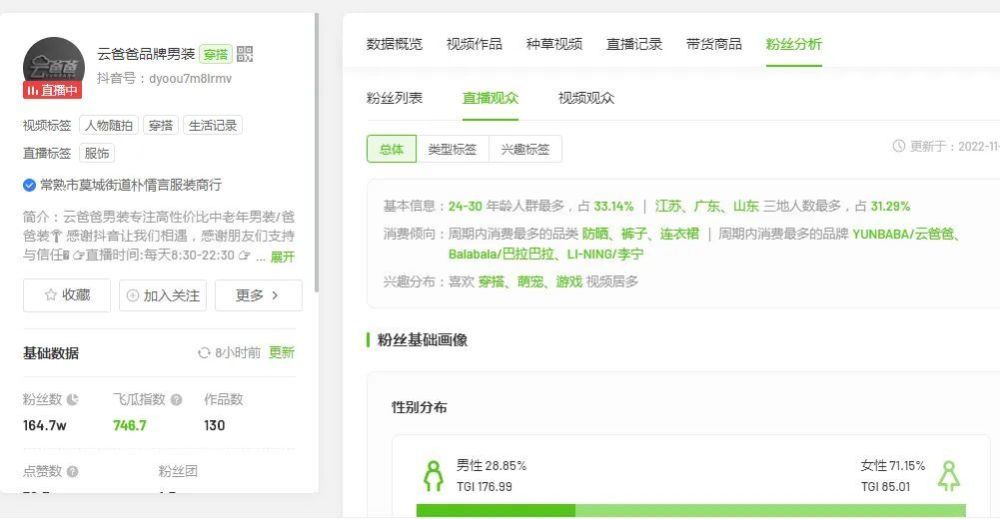The width and height of the screenshot is (1000, 519).
Task: Click the account name 云爸爸品牌男装
Action: pos(146,54)
